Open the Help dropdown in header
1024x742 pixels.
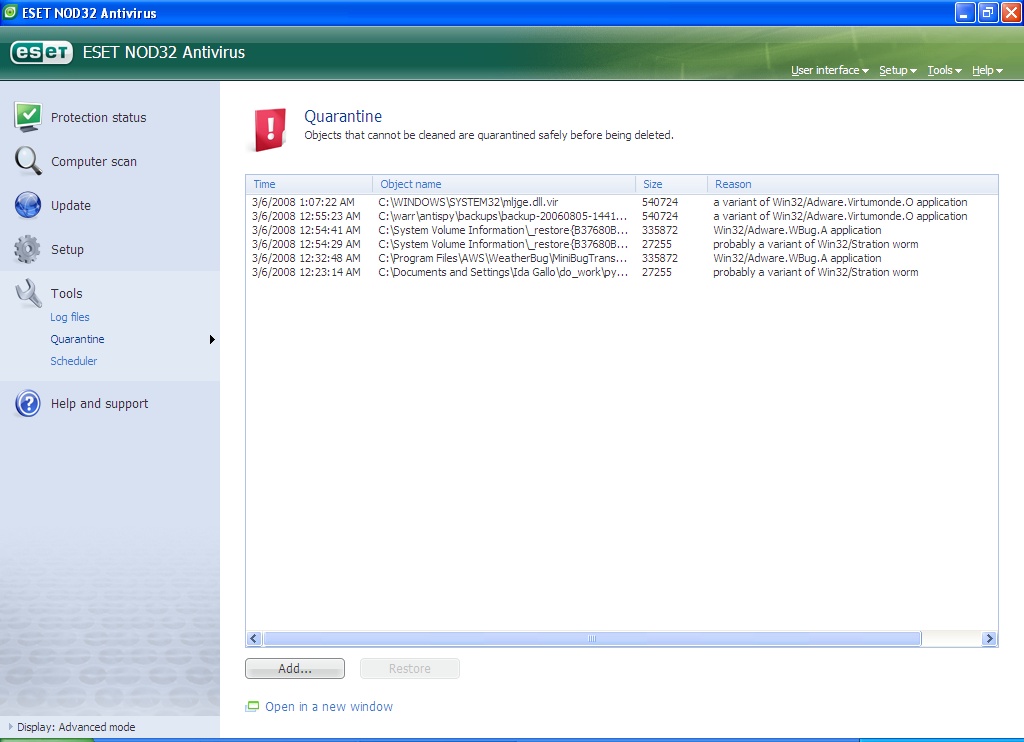[x=987, y=71]
